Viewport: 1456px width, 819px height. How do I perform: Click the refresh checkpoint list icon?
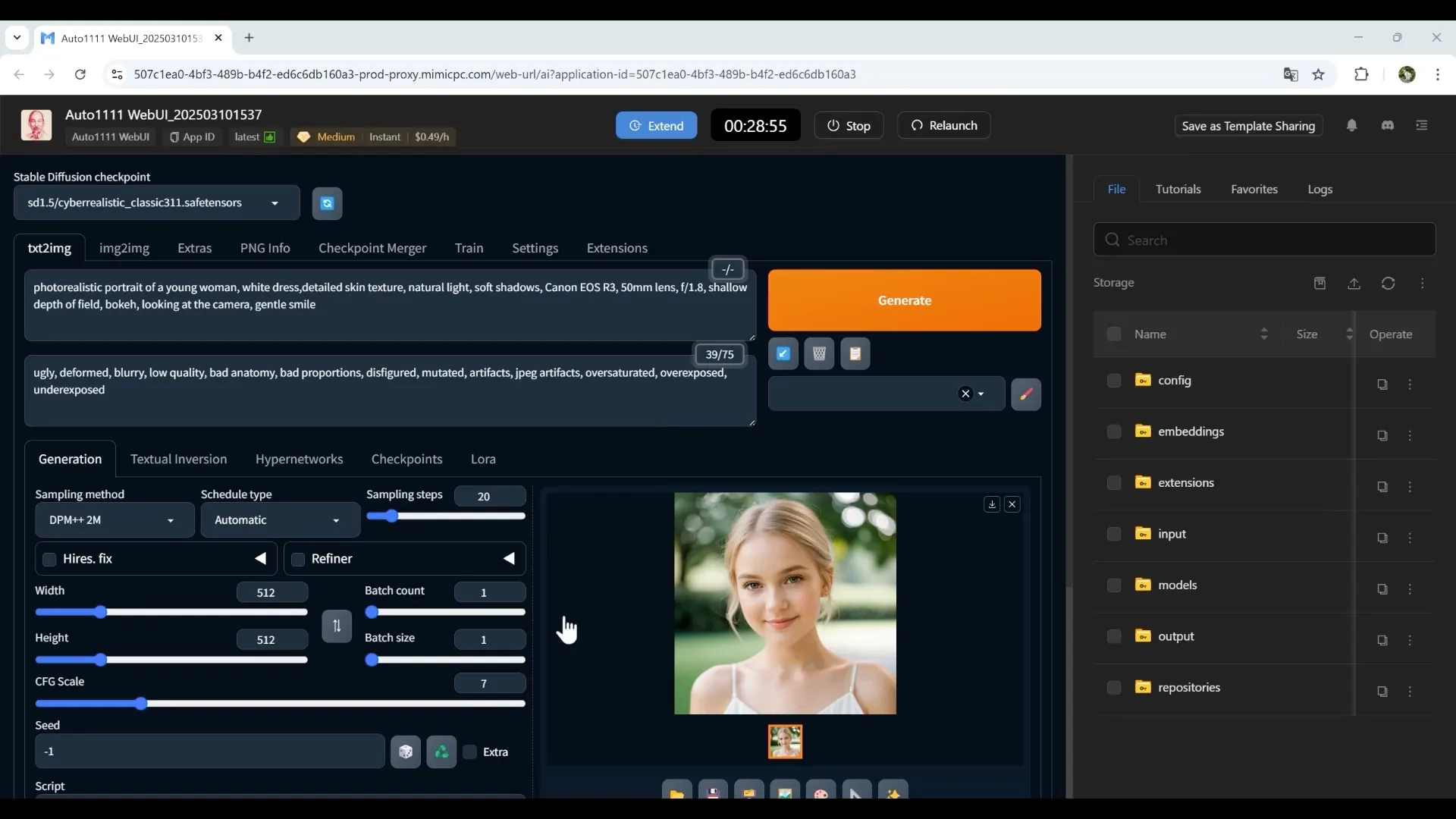[327, 203]
